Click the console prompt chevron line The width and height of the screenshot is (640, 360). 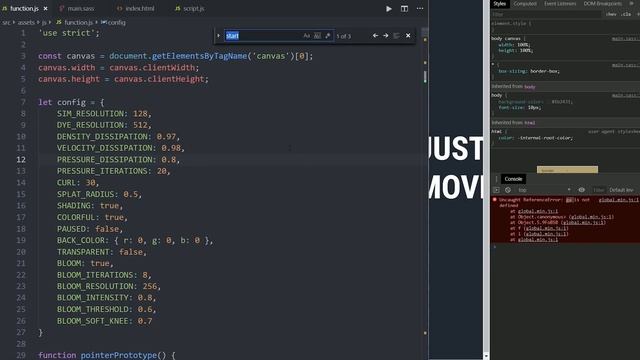495,247
